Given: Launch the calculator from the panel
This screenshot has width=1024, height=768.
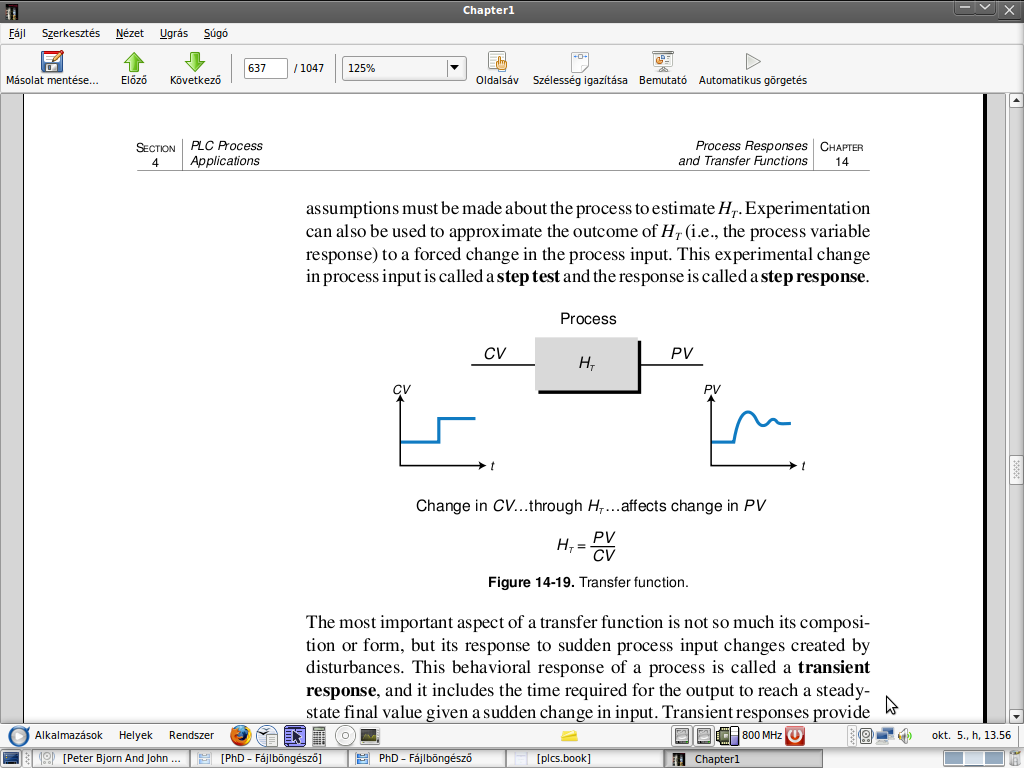Looking at the screenshot, I should (319, 736).
